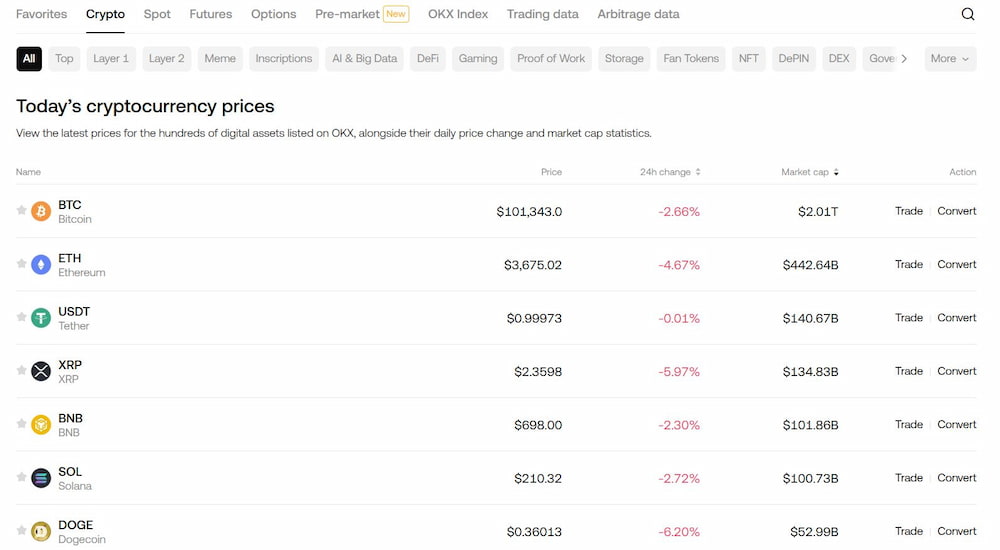Click Trade for DOGE

[909, 531]
